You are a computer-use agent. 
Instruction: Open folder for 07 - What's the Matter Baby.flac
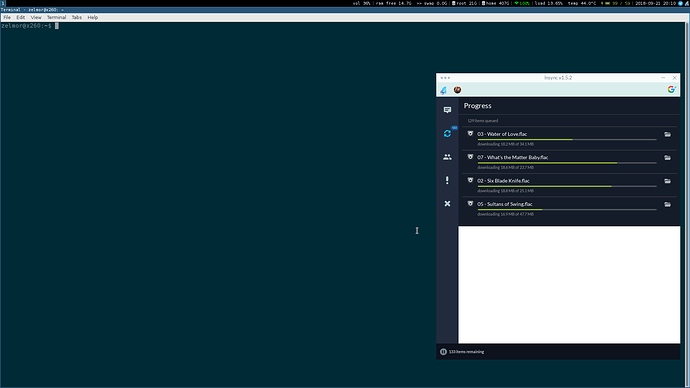click(668, 157)
